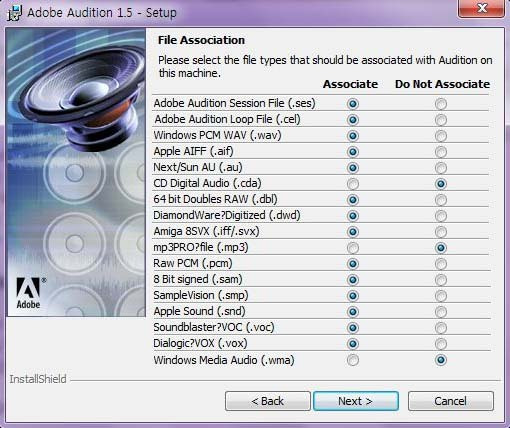
Task: Select Associate for DiamondWare Digitized (.dwd)
Action: 353,216
